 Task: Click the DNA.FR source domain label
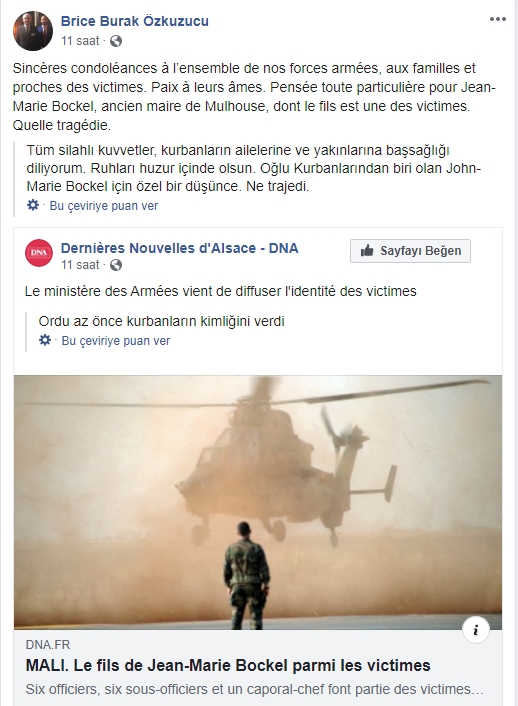coord(48,645)
